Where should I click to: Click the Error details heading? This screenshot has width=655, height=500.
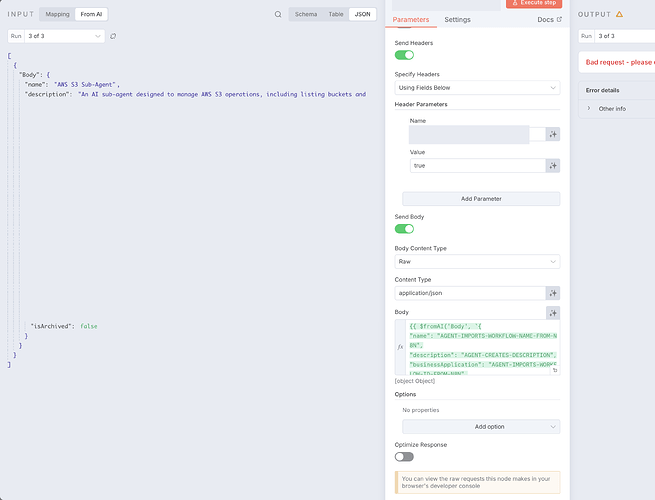coord(602,90)
